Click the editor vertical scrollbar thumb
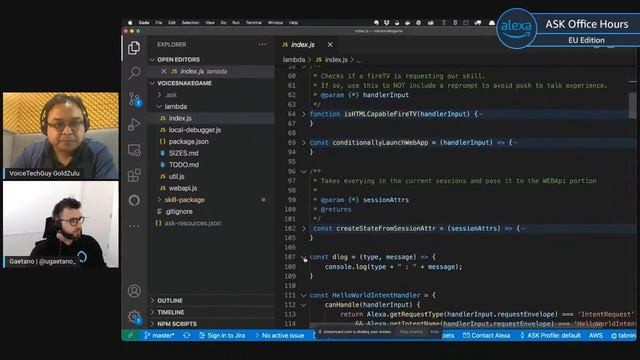This screenshot has height=360, width=640. click(x=632, y=105)
